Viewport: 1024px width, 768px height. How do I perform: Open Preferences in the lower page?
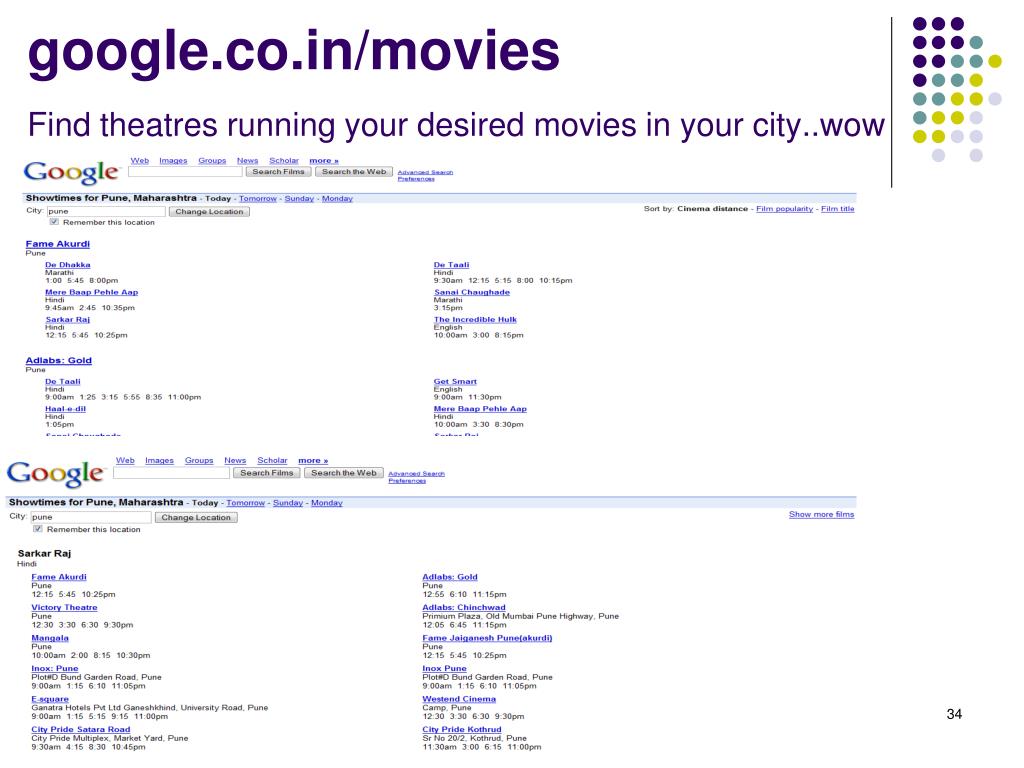(x=407, y=481)
